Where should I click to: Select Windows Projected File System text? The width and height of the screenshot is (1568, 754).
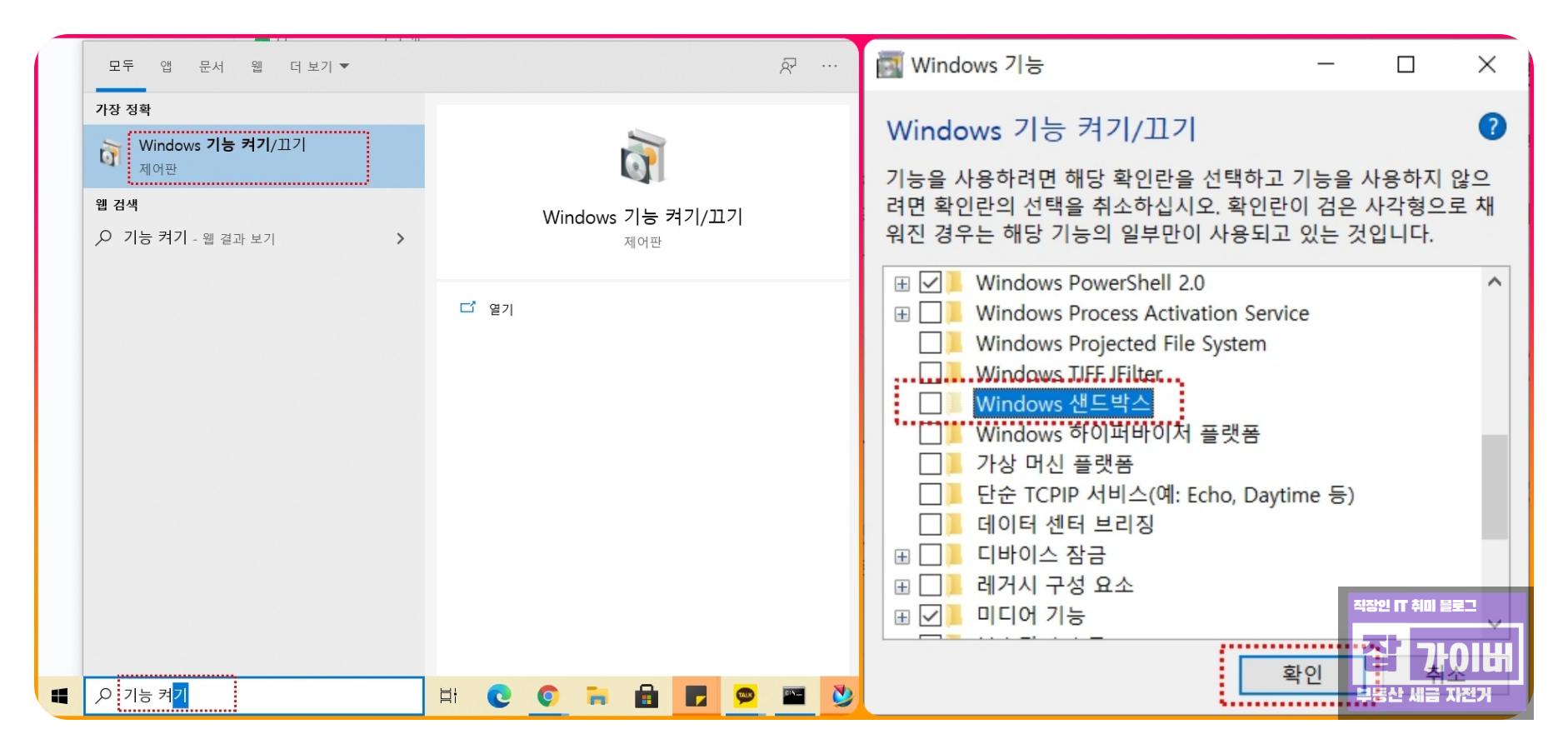1121,343
